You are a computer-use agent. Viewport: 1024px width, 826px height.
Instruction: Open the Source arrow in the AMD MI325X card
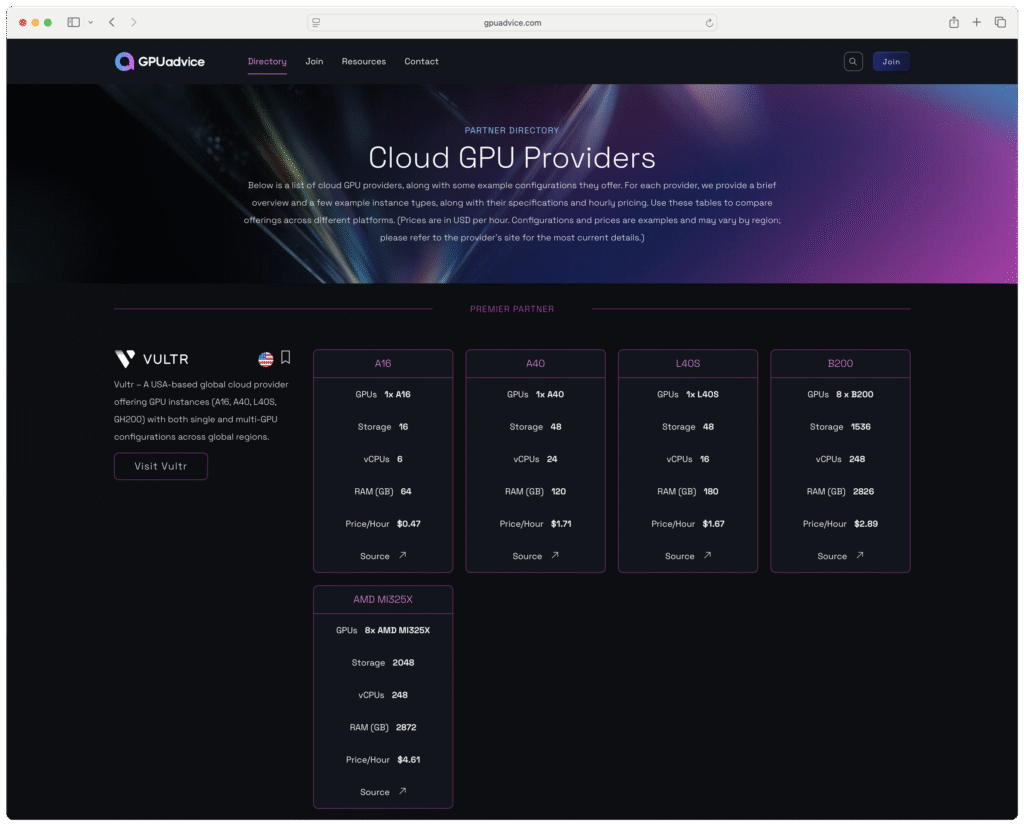(x=403, y=791)
